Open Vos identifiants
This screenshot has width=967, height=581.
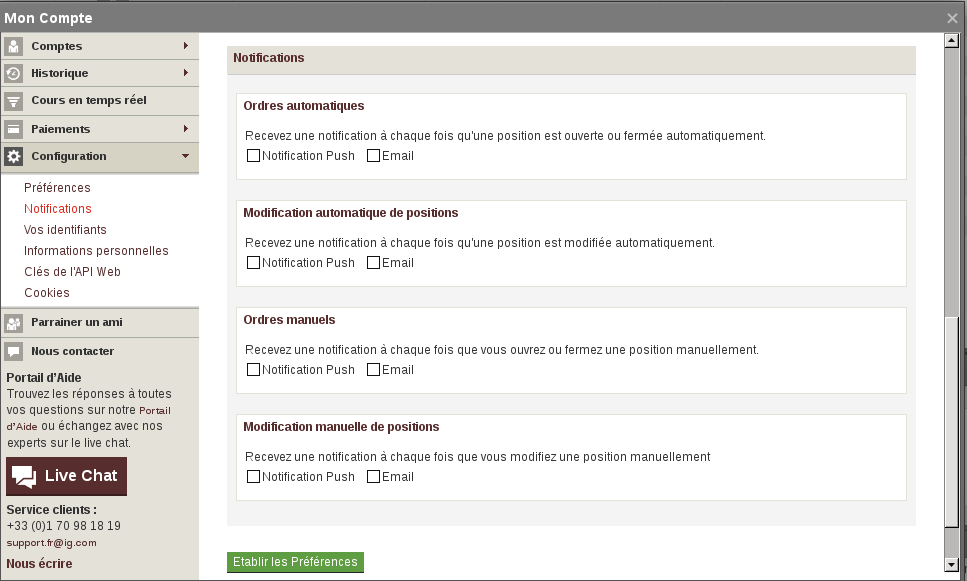65,229
